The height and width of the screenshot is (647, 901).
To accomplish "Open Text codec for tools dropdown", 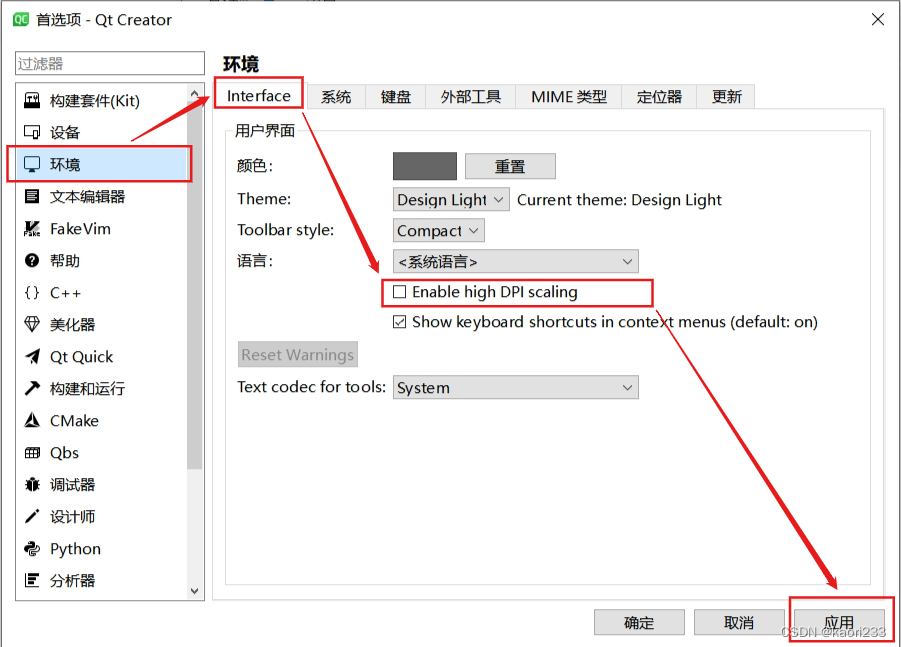I will pos(515,387).
